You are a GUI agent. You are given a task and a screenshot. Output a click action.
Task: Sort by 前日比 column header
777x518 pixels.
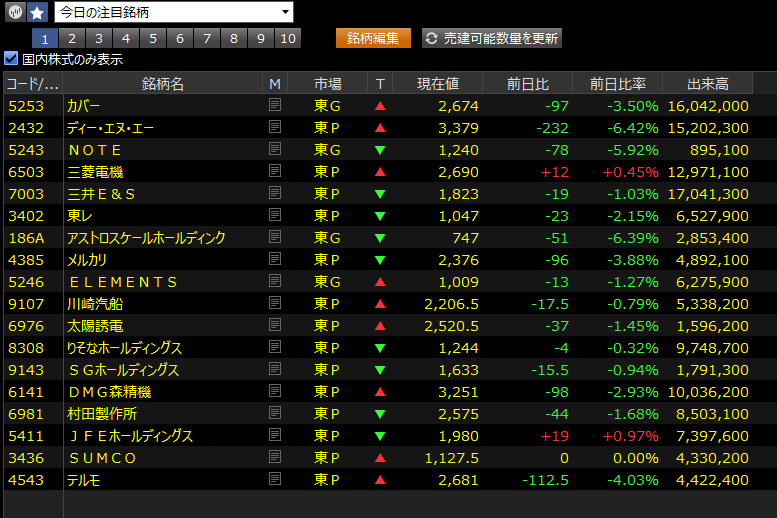(x=528, y=83)
